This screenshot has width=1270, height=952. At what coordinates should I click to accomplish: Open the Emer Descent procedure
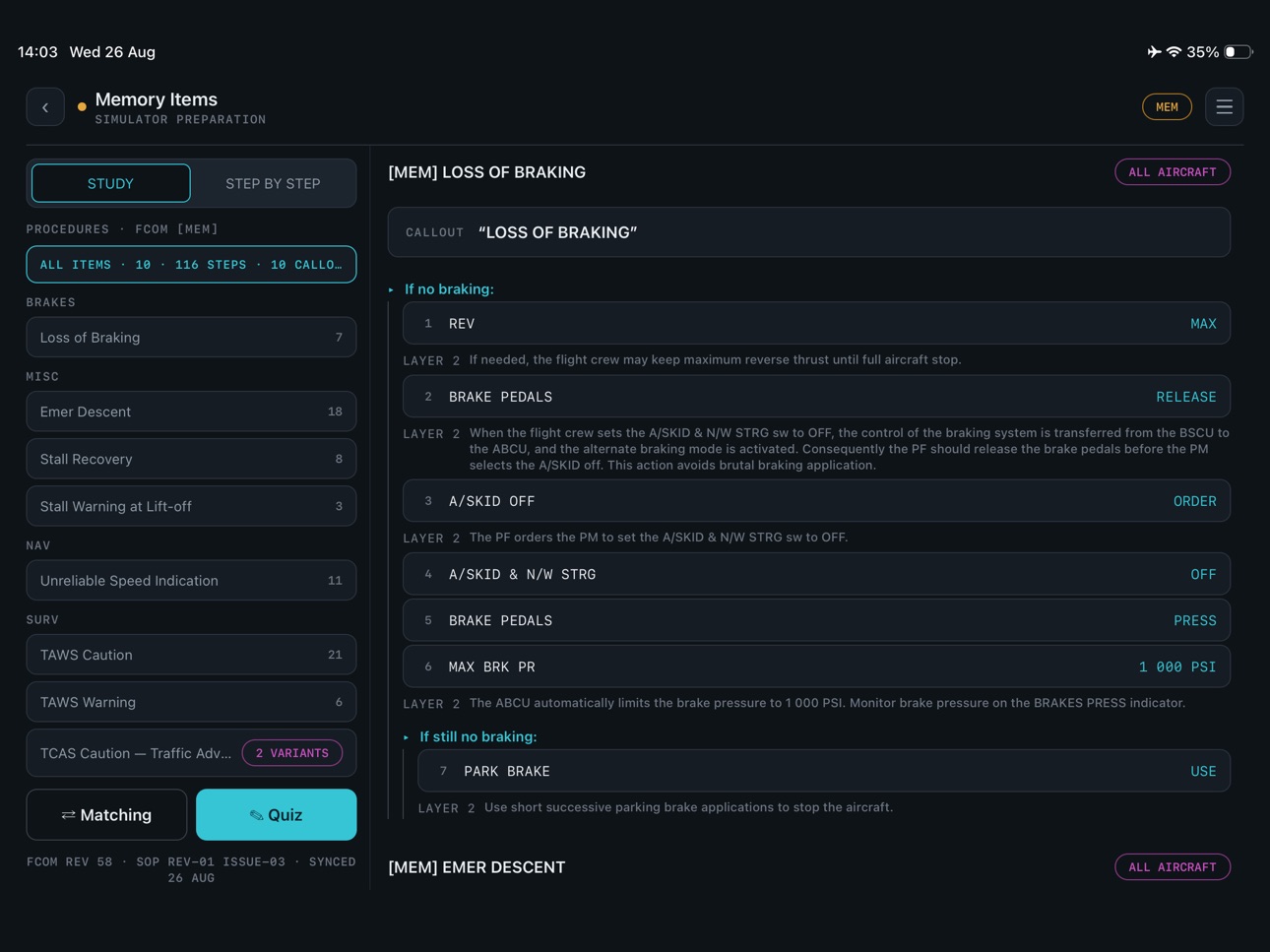pyautogui.click(x=191, y=412)
